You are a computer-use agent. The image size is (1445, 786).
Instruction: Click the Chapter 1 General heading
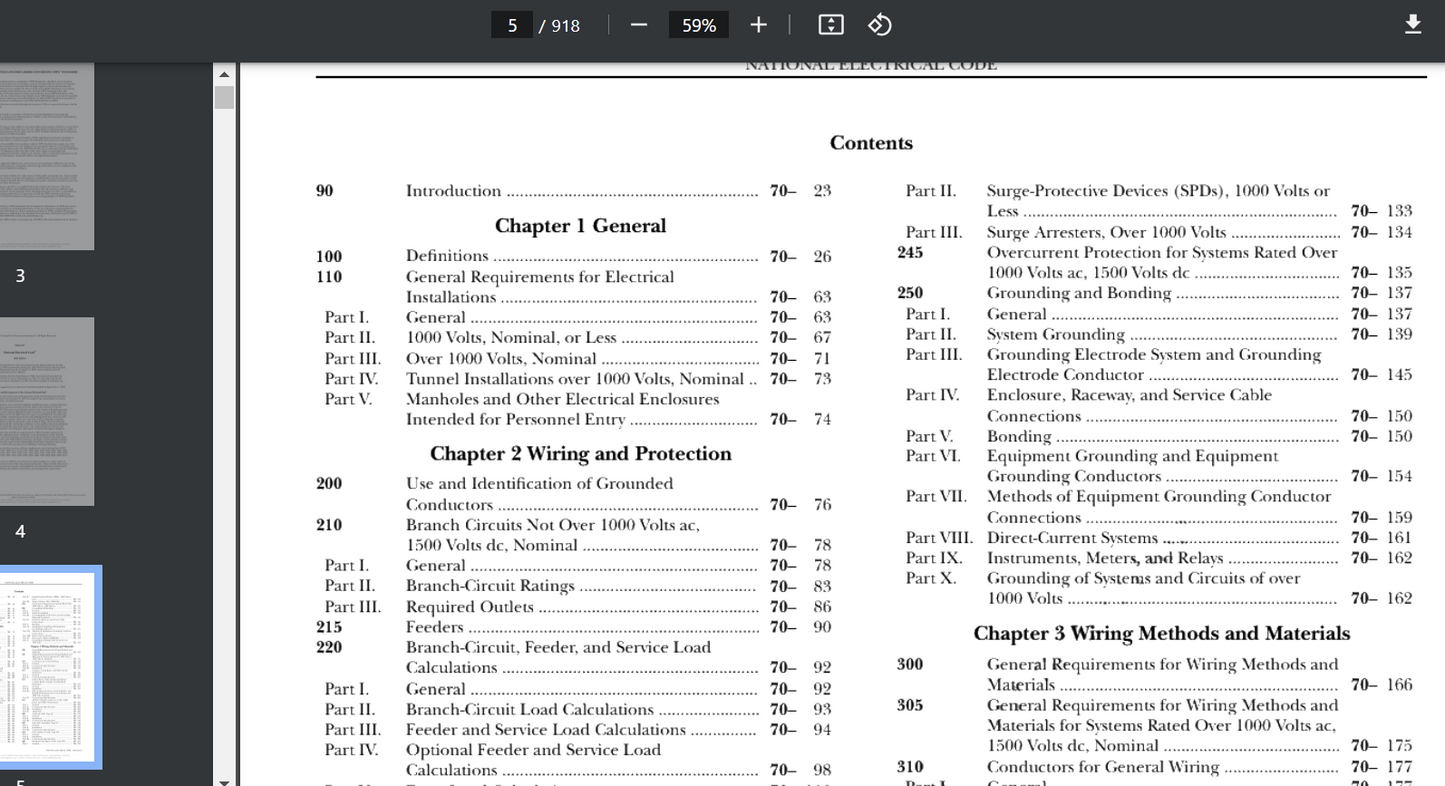click(x=580, y=226)
